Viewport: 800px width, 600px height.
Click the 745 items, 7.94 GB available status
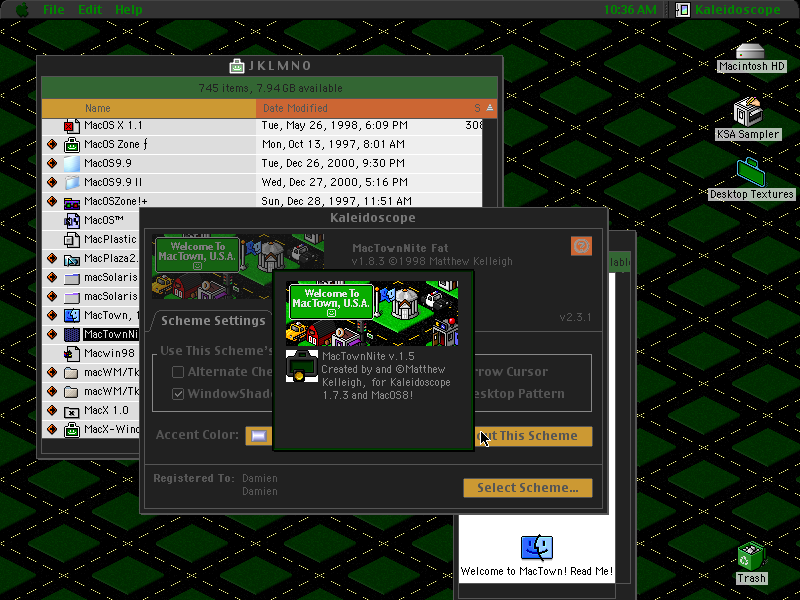pos(270,88)
